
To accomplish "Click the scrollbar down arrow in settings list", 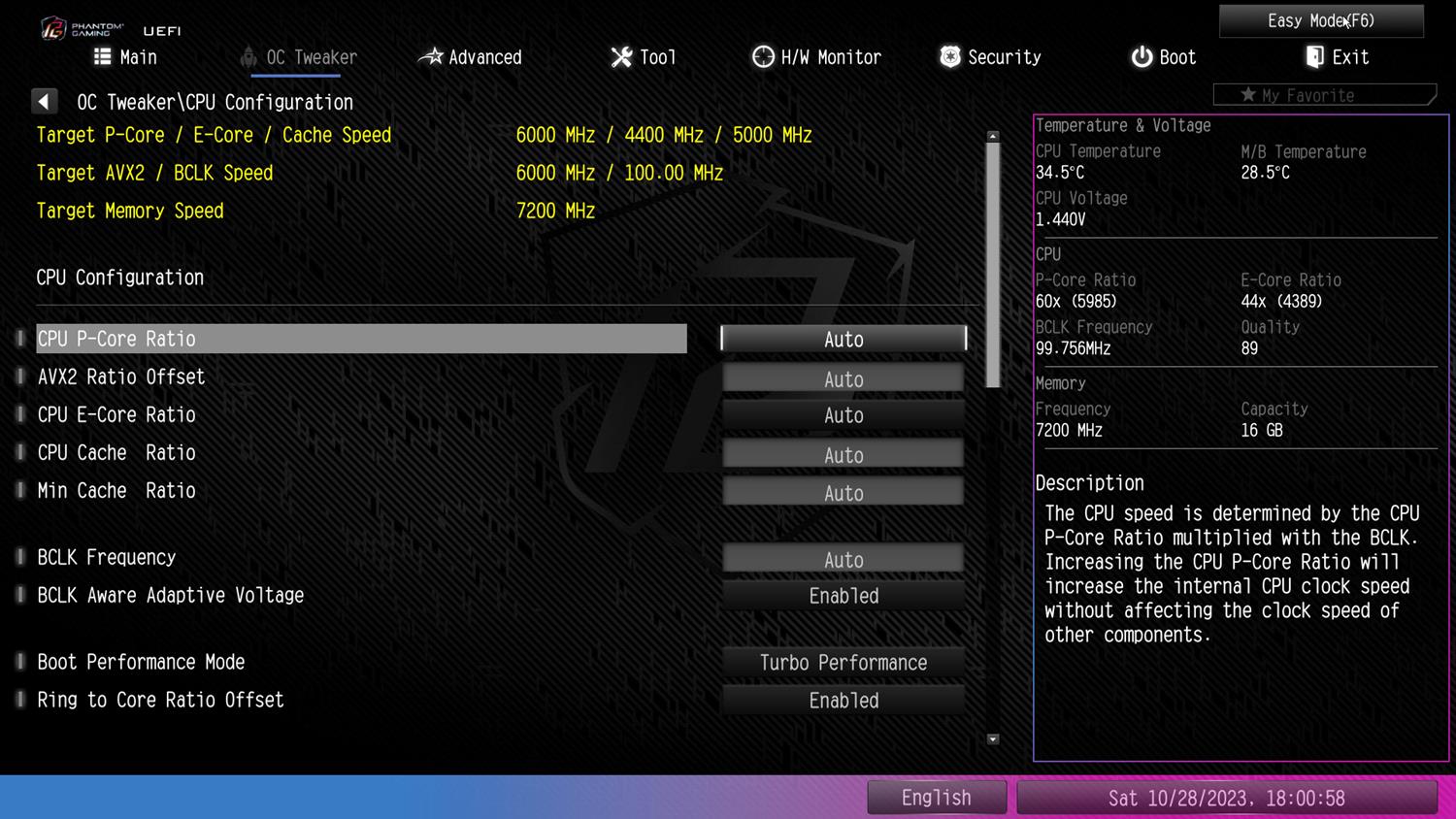I will point(993,739).
